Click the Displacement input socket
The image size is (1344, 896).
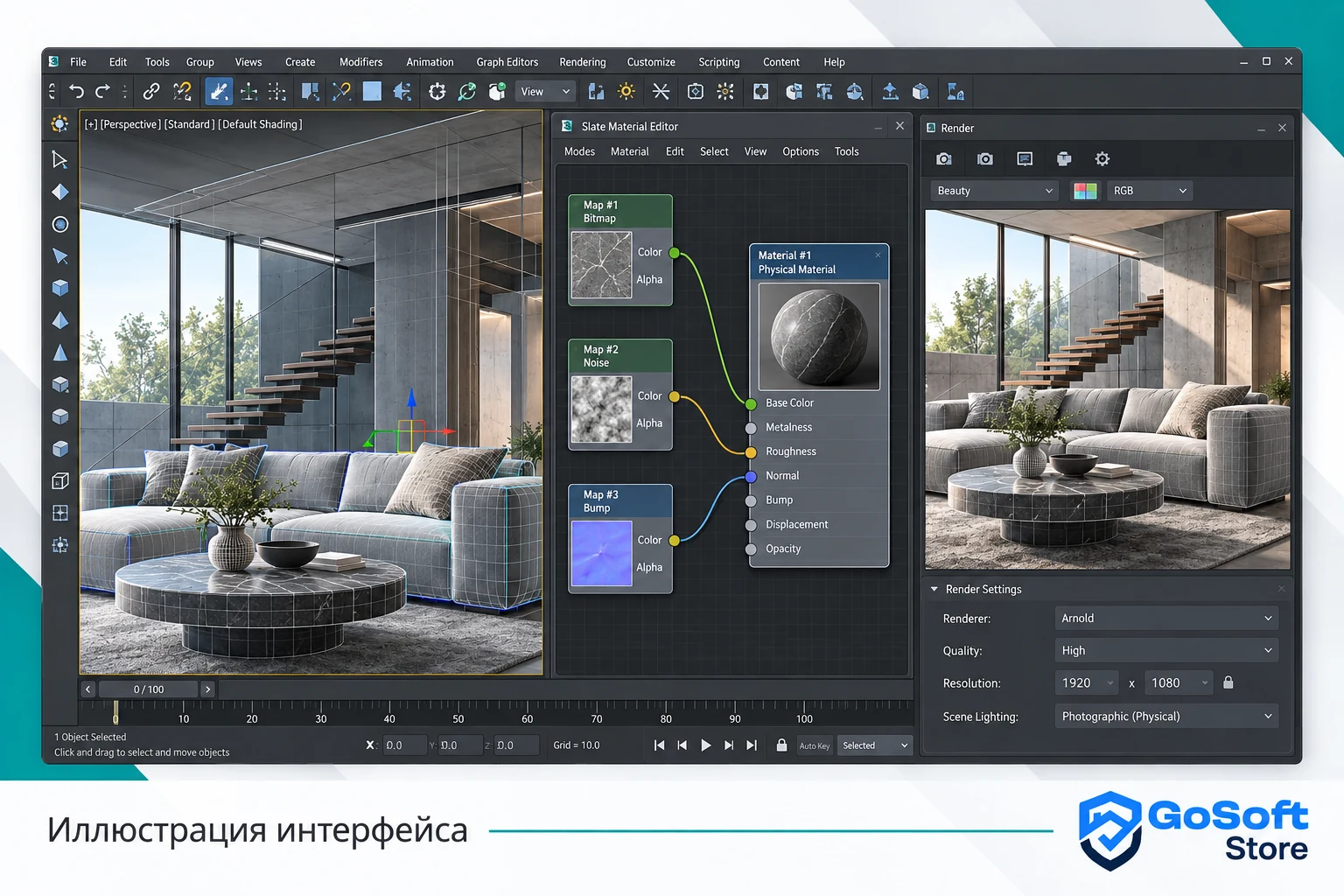[751, 525]
